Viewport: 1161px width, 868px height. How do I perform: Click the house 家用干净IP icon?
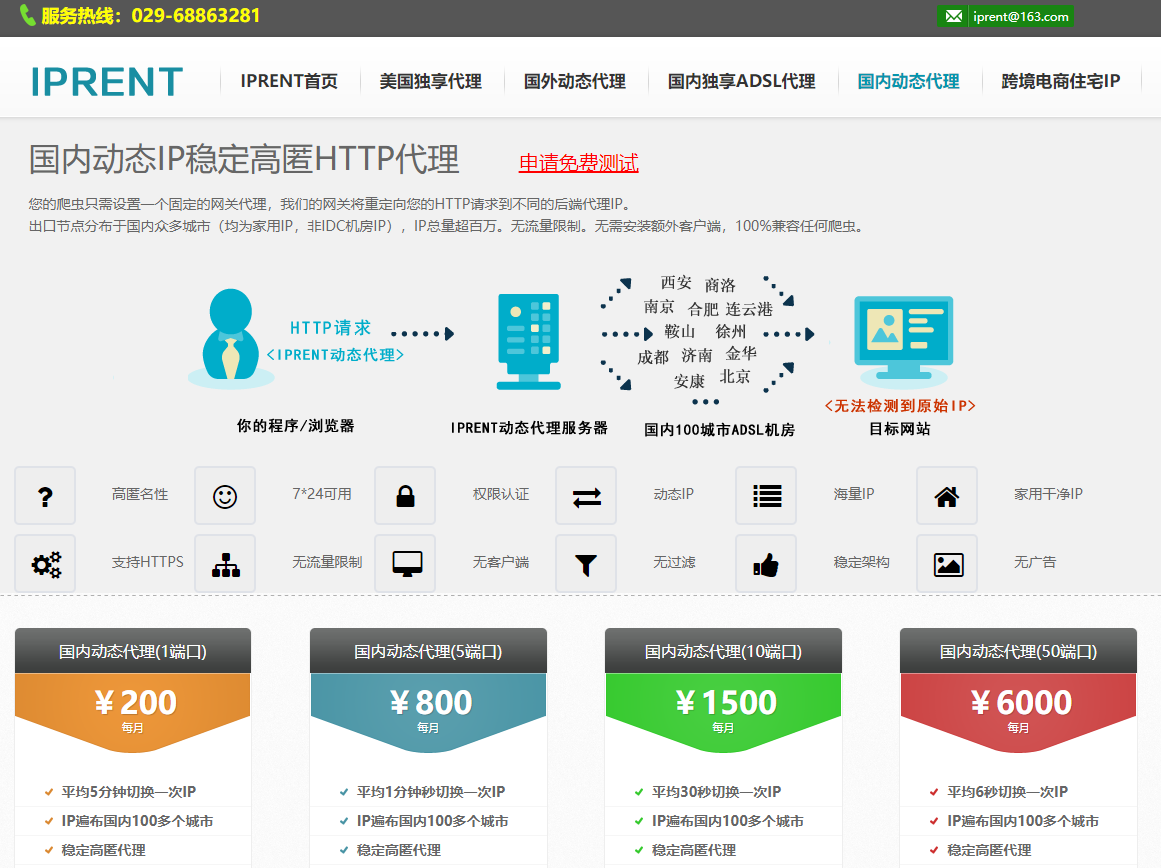[947, 495]
